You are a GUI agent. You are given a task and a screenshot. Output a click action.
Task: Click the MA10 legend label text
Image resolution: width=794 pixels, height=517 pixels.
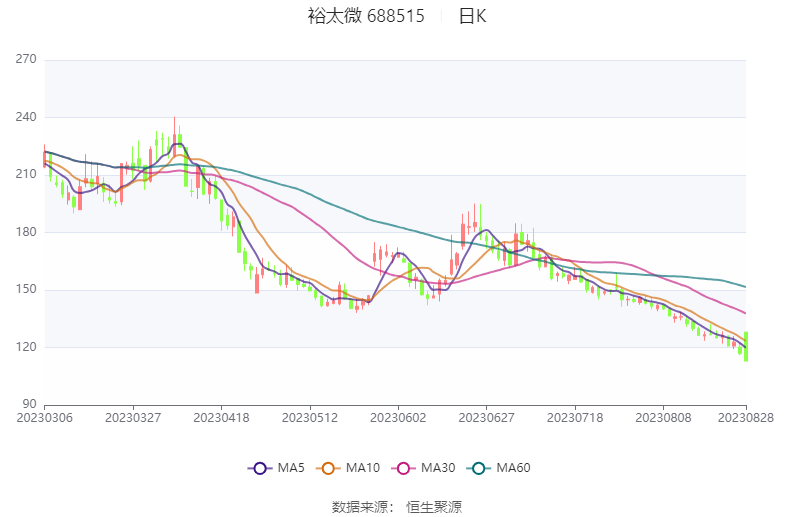coord(363,468)
